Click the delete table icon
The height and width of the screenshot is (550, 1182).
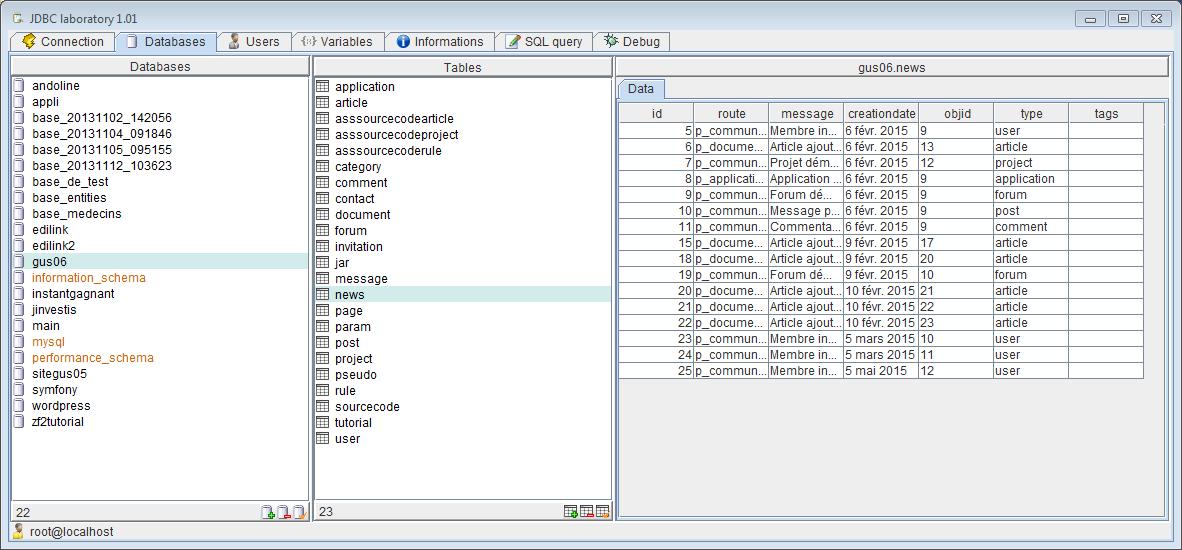[586, 512]
